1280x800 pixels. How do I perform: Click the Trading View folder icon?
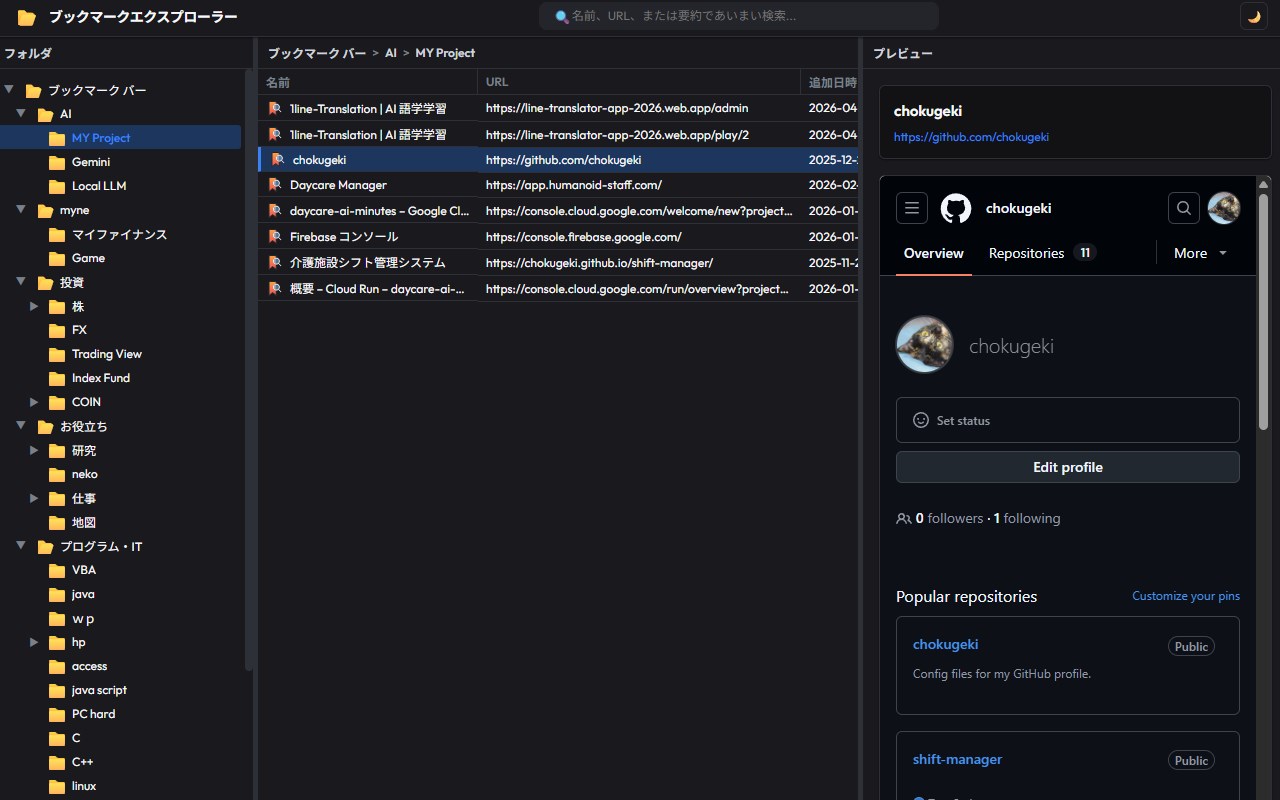57,354
